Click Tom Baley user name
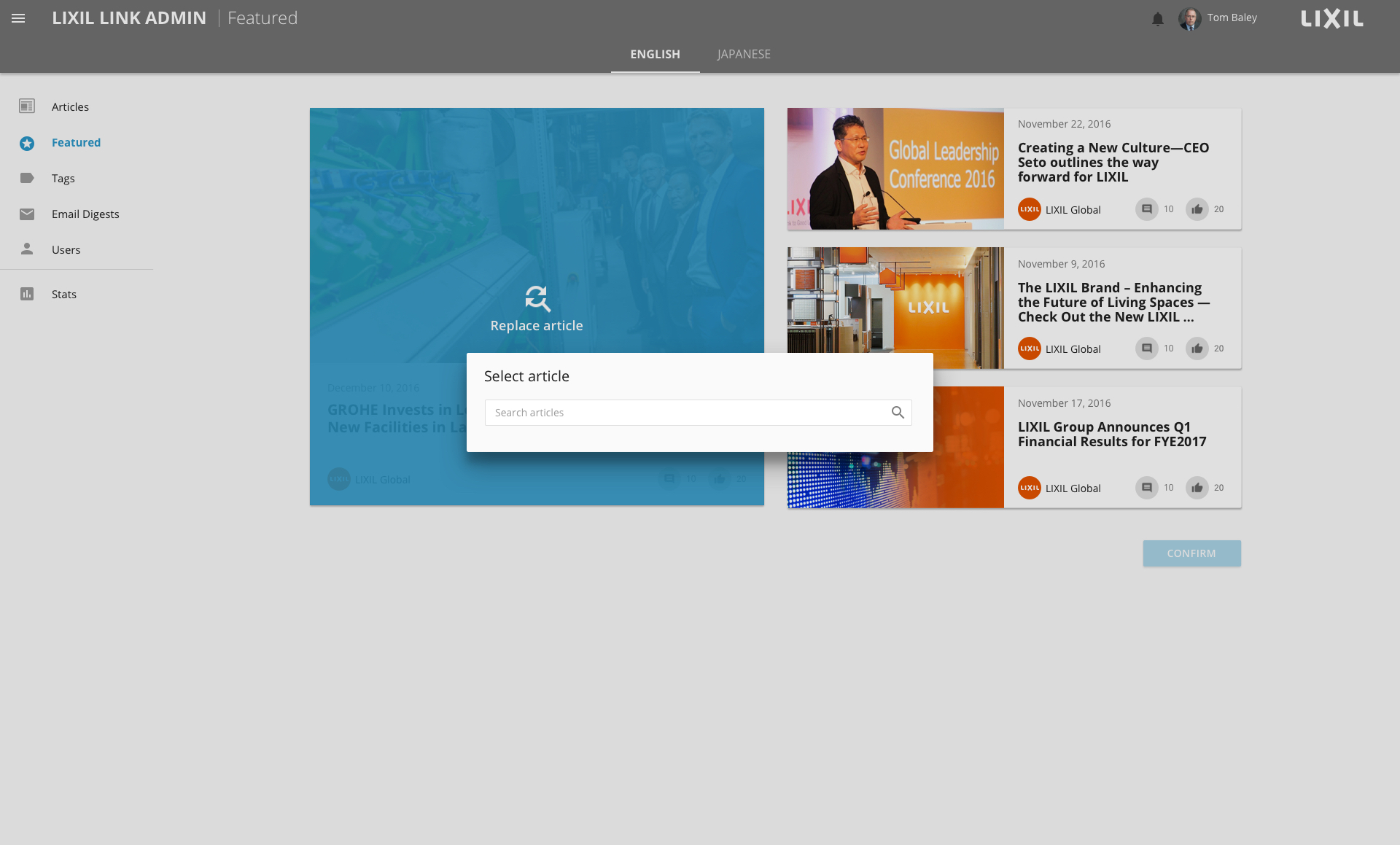The height and width of the screenshot is (845, 1400). coord(1232,17)
